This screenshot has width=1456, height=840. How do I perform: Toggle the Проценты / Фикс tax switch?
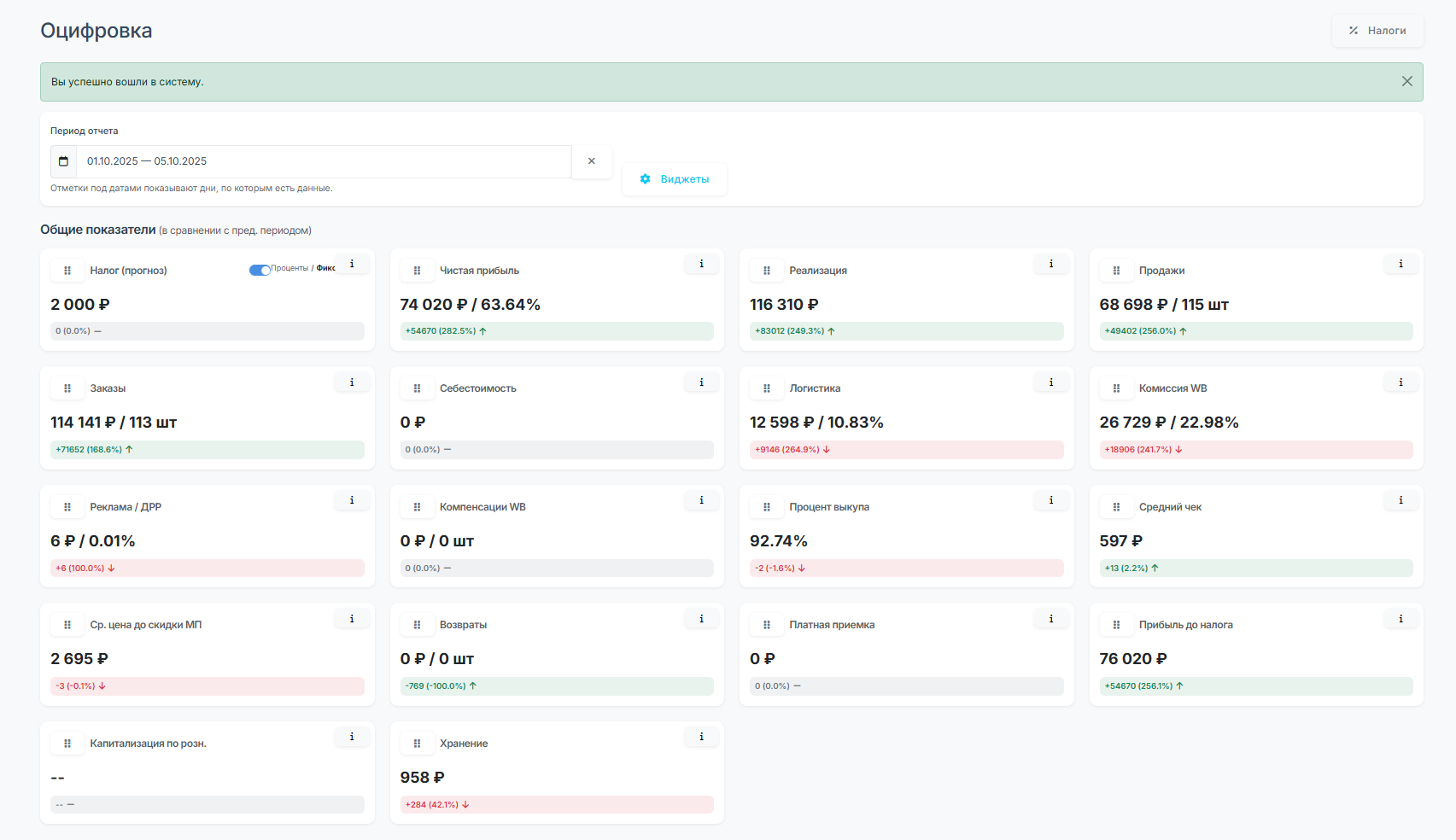tap(260, 270)
